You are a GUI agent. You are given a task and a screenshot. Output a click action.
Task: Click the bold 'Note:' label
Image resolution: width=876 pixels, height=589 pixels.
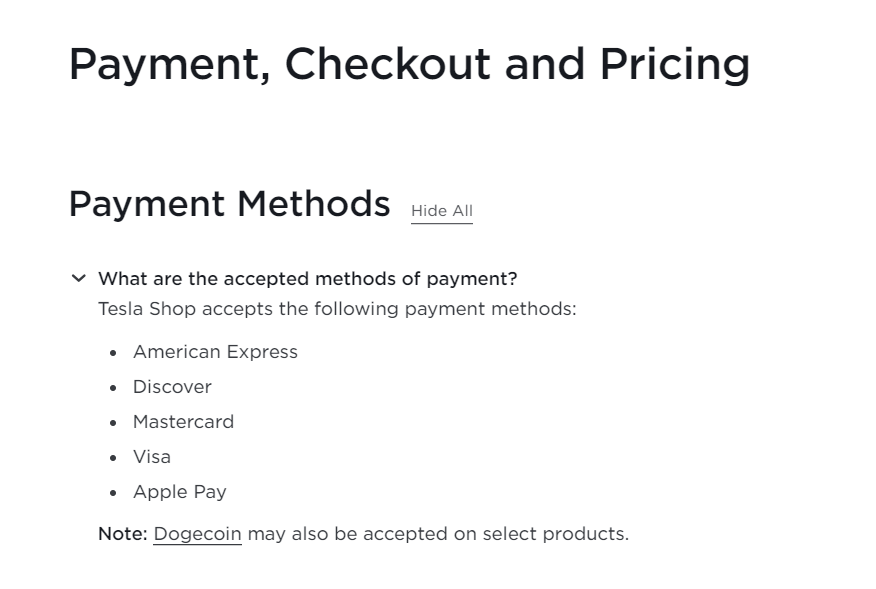122,534
